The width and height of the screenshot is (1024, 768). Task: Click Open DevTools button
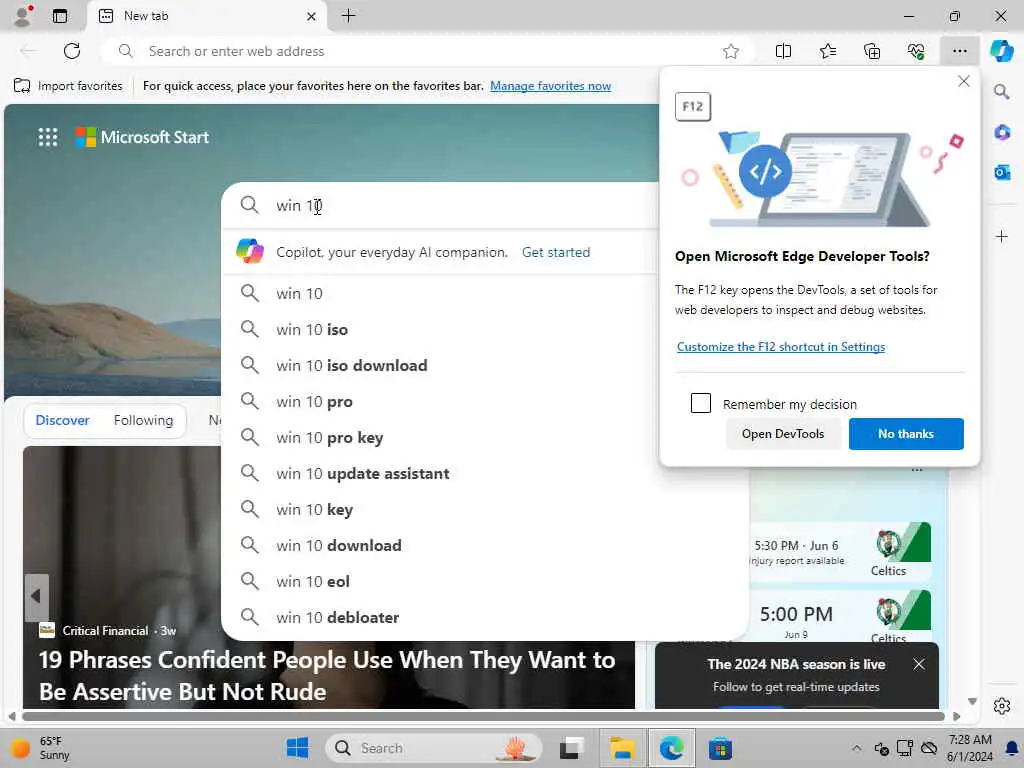click(782, 434)
